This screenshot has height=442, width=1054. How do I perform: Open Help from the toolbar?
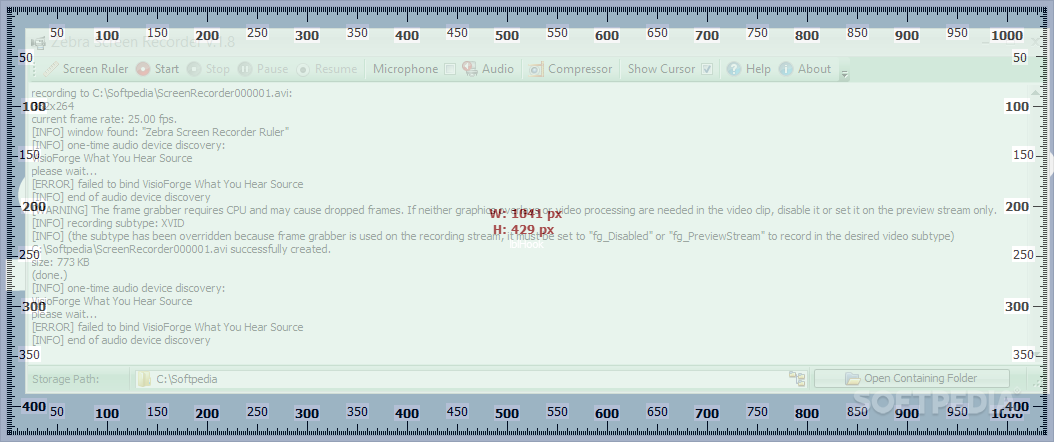(x=749, y=69)
